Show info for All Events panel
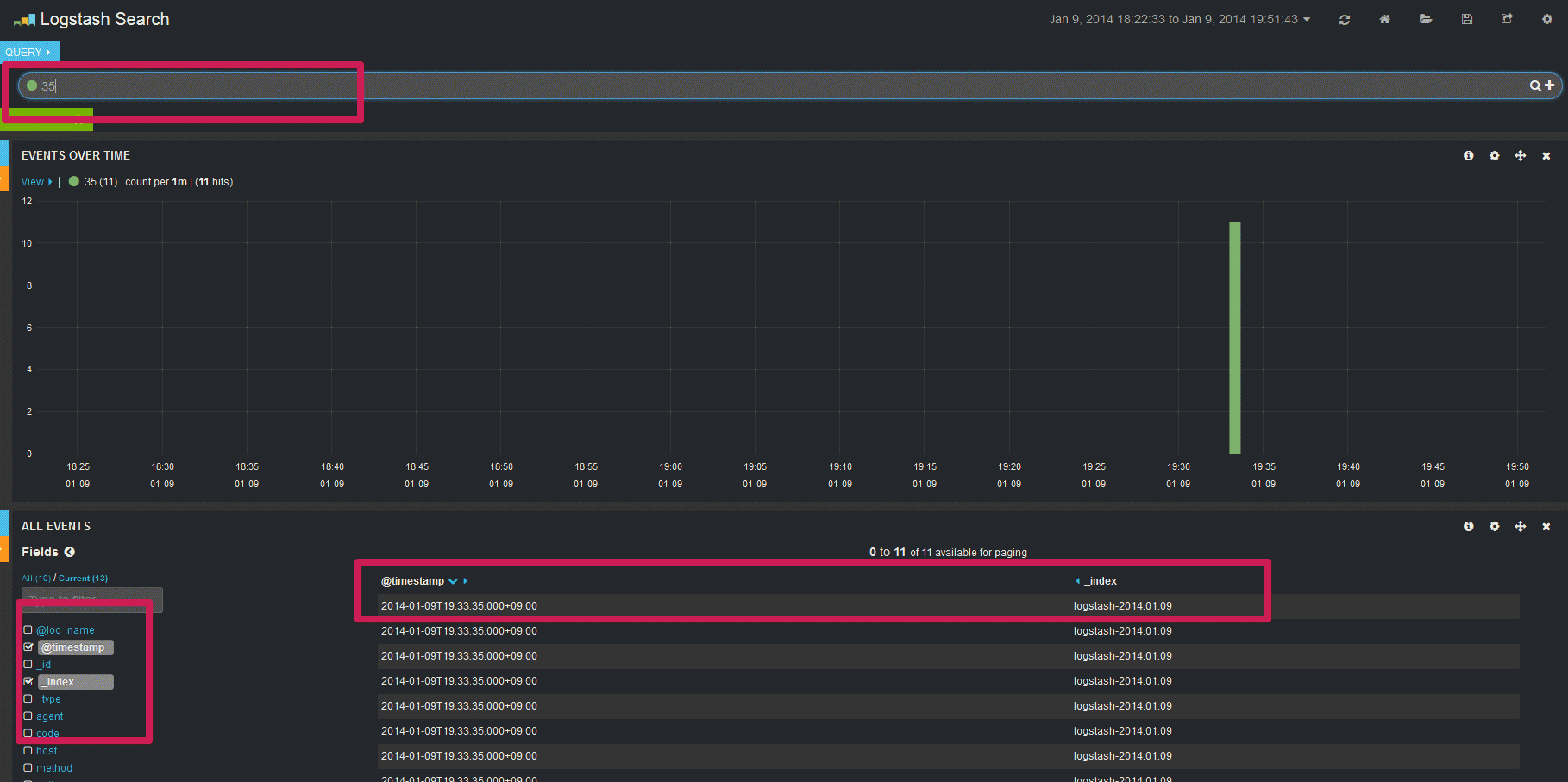This screenshot has width=1568, height=782. [x=1469, y=526]
